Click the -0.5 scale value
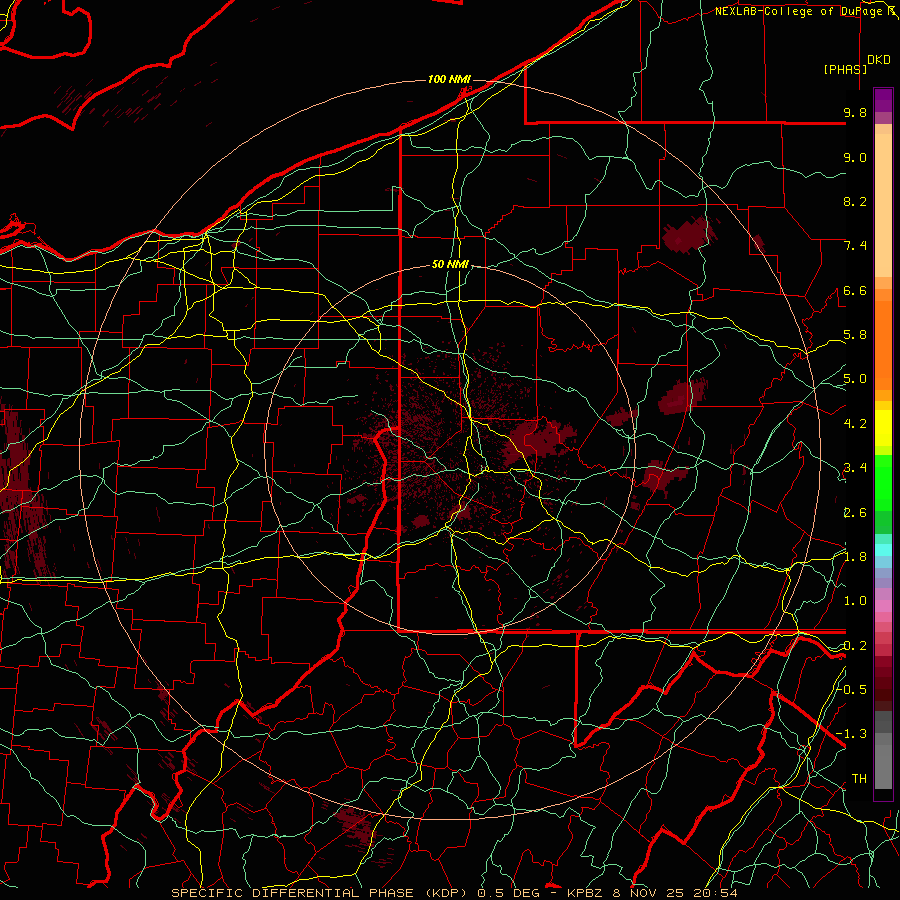Screen dimensions: 900x900 point(853,689)
